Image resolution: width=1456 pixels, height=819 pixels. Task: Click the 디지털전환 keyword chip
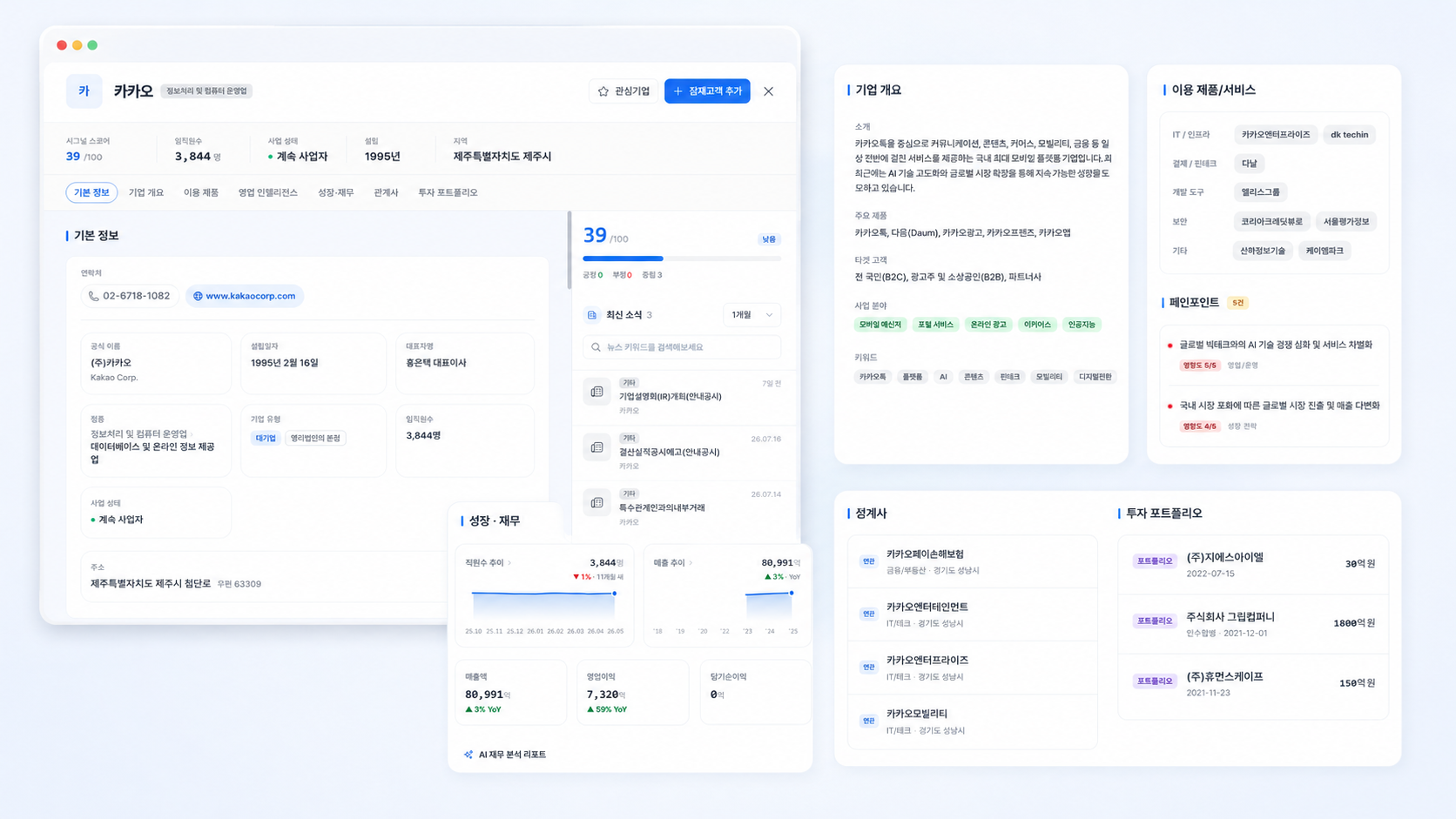tap(1095, 377)
